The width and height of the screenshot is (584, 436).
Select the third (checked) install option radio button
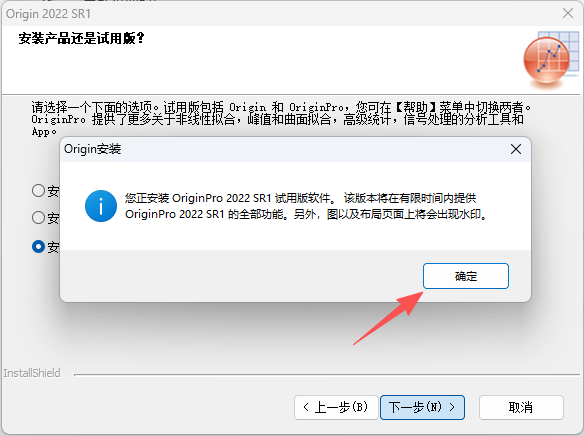38,246
